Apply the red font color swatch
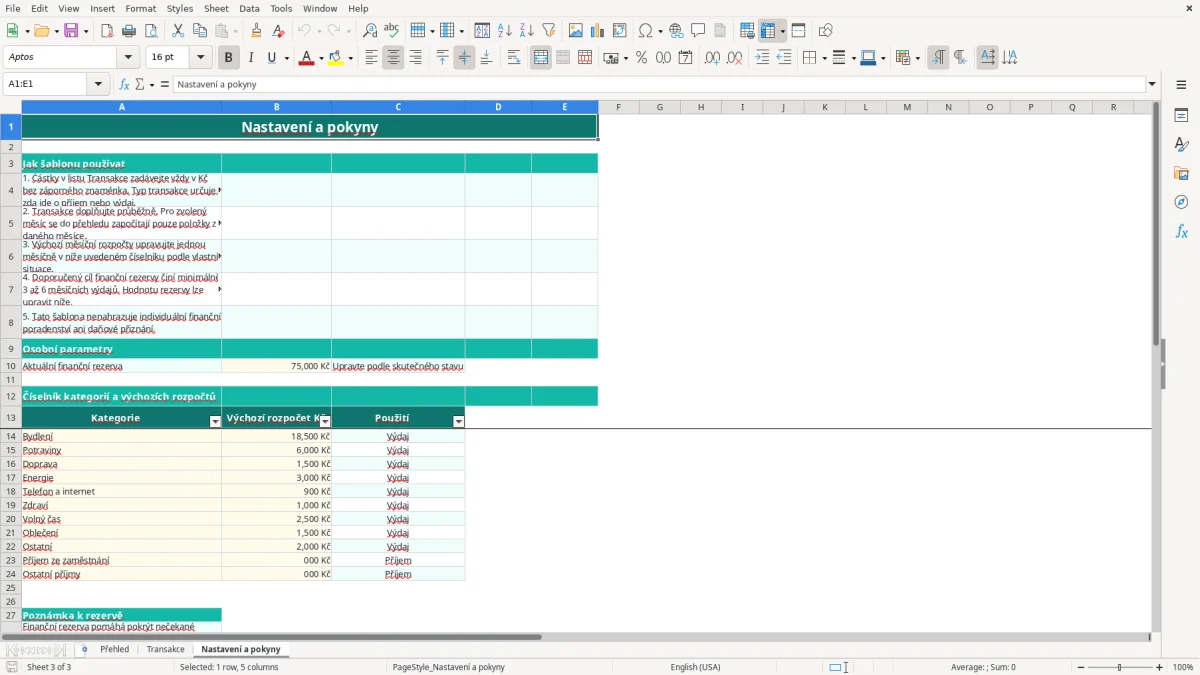This screenshot has width=1200, height=675. click(305, 58)
